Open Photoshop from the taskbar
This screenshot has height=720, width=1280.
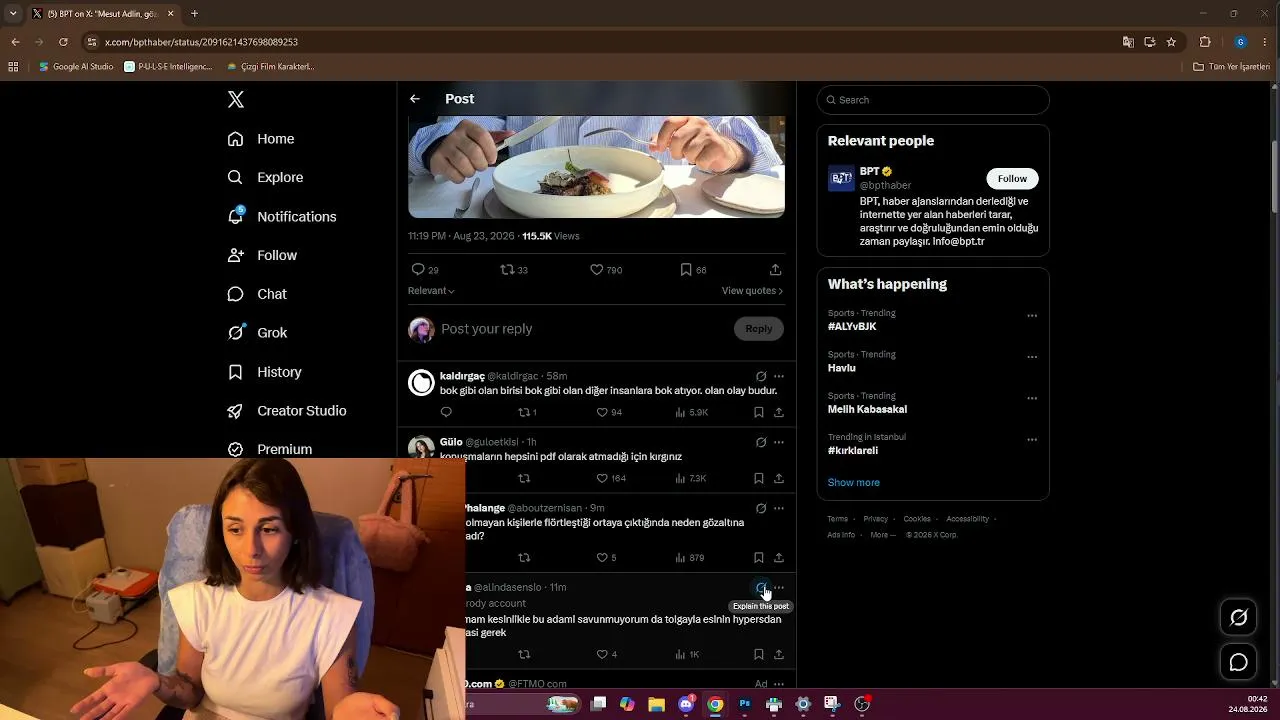tap(744, 704)
